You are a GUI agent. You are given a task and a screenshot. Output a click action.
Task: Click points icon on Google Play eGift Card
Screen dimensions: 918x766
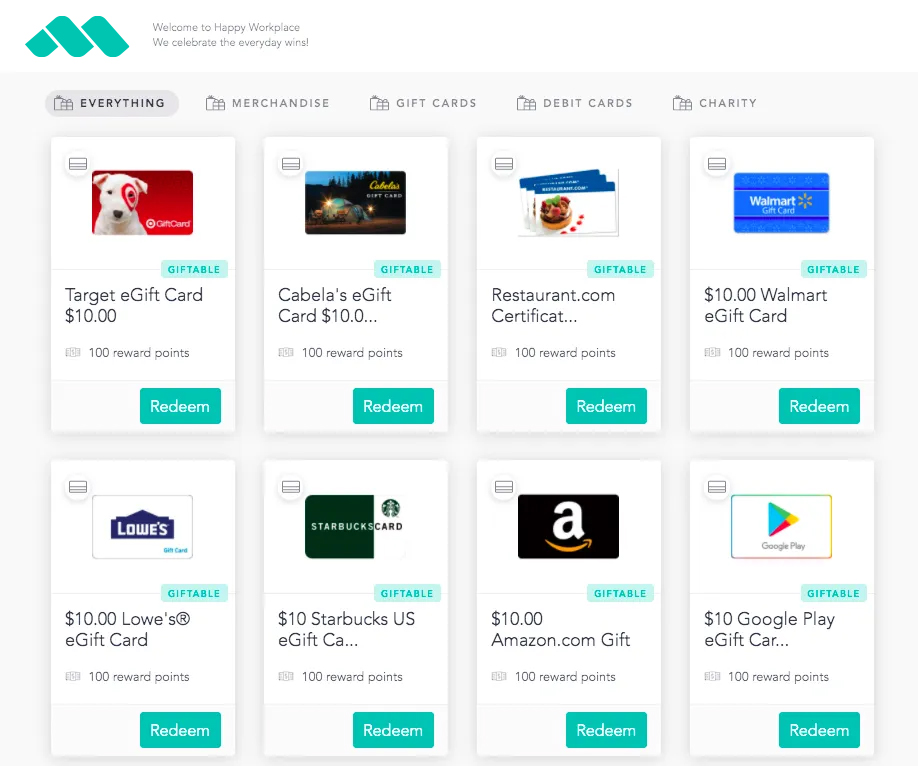[x=712, y=676]
